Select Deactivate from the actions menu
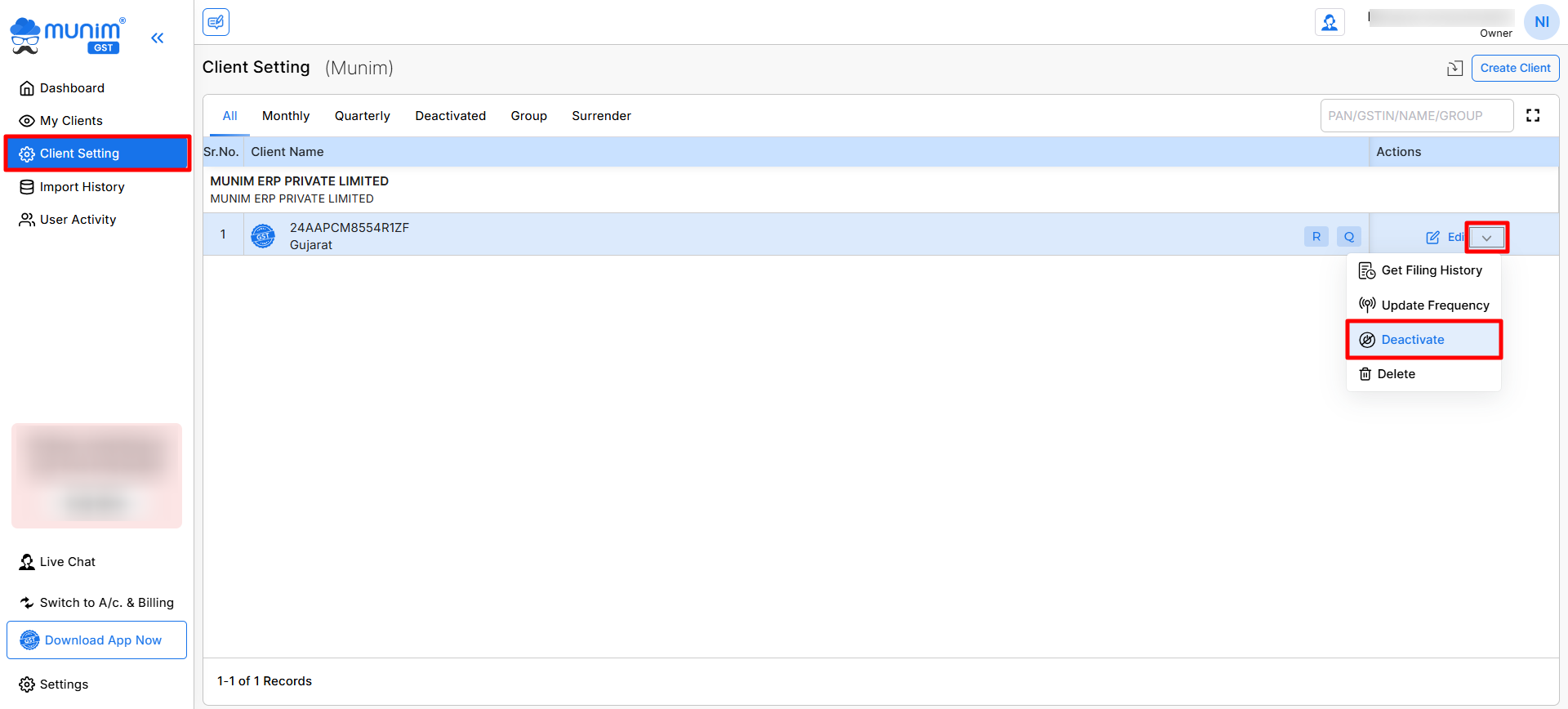The image size is (1568, 709). [1412, 340]
